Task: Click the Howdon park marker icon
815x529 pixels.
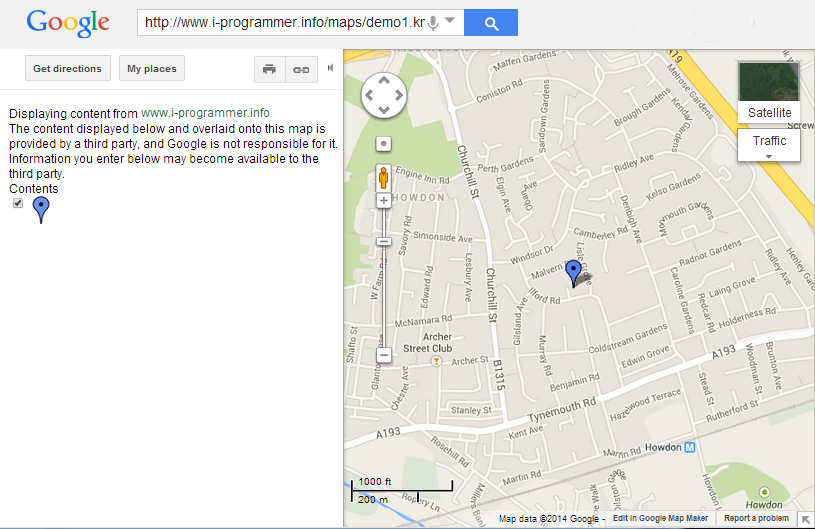Action: click(x=764, y=491)
